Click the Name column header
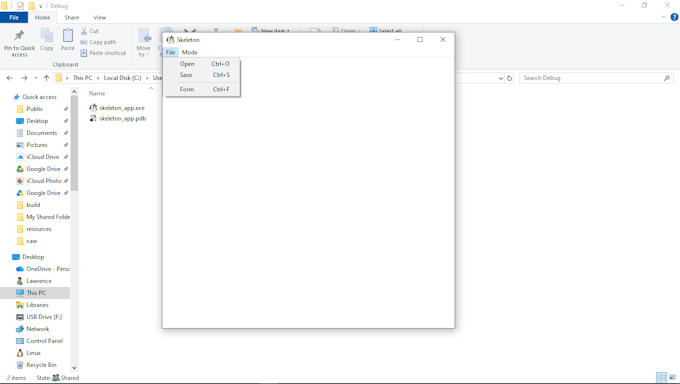680x384 pixels. point(97,93)
